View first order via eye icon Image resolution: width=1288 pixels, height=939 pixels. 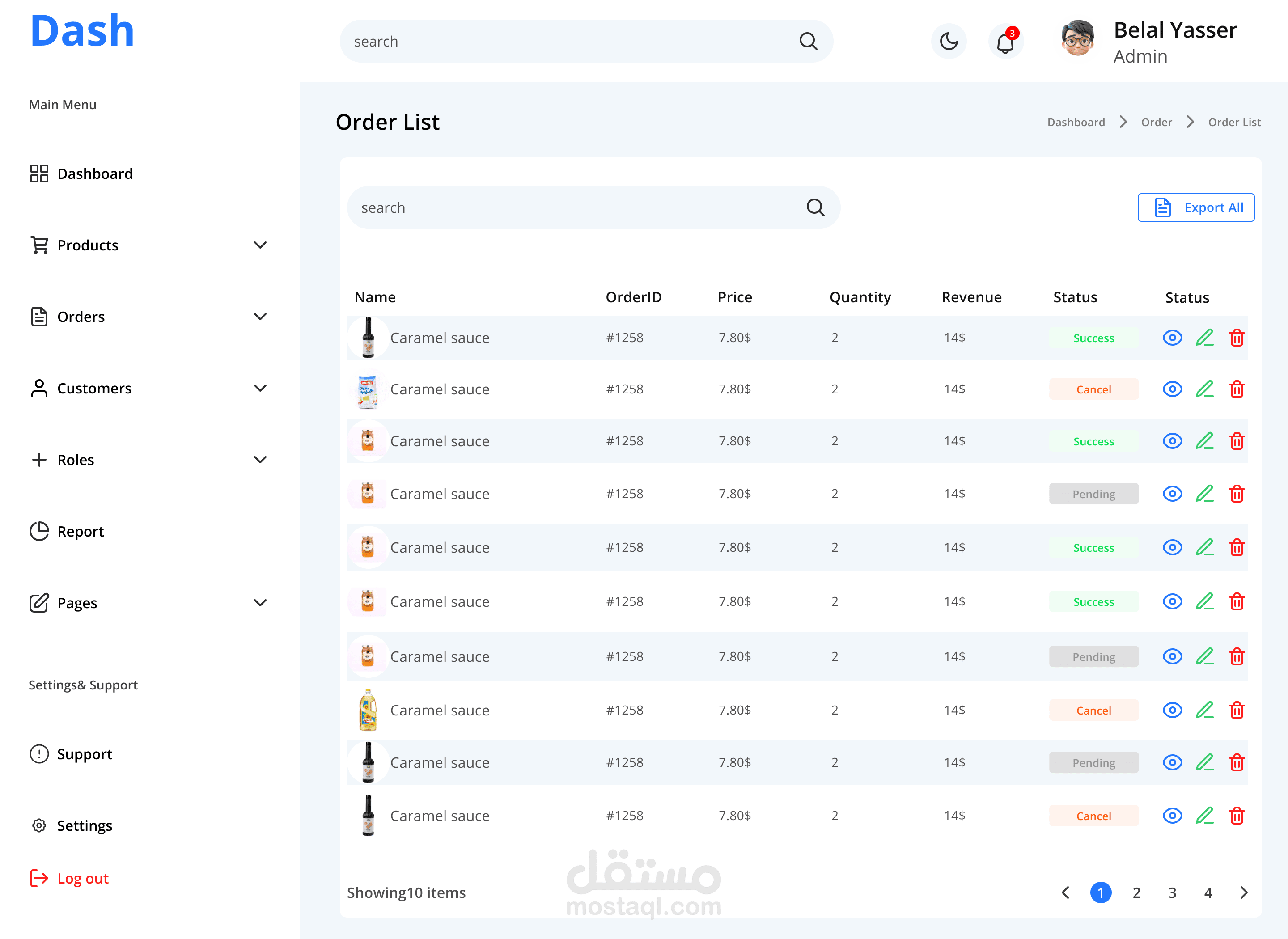[1172, 338]
